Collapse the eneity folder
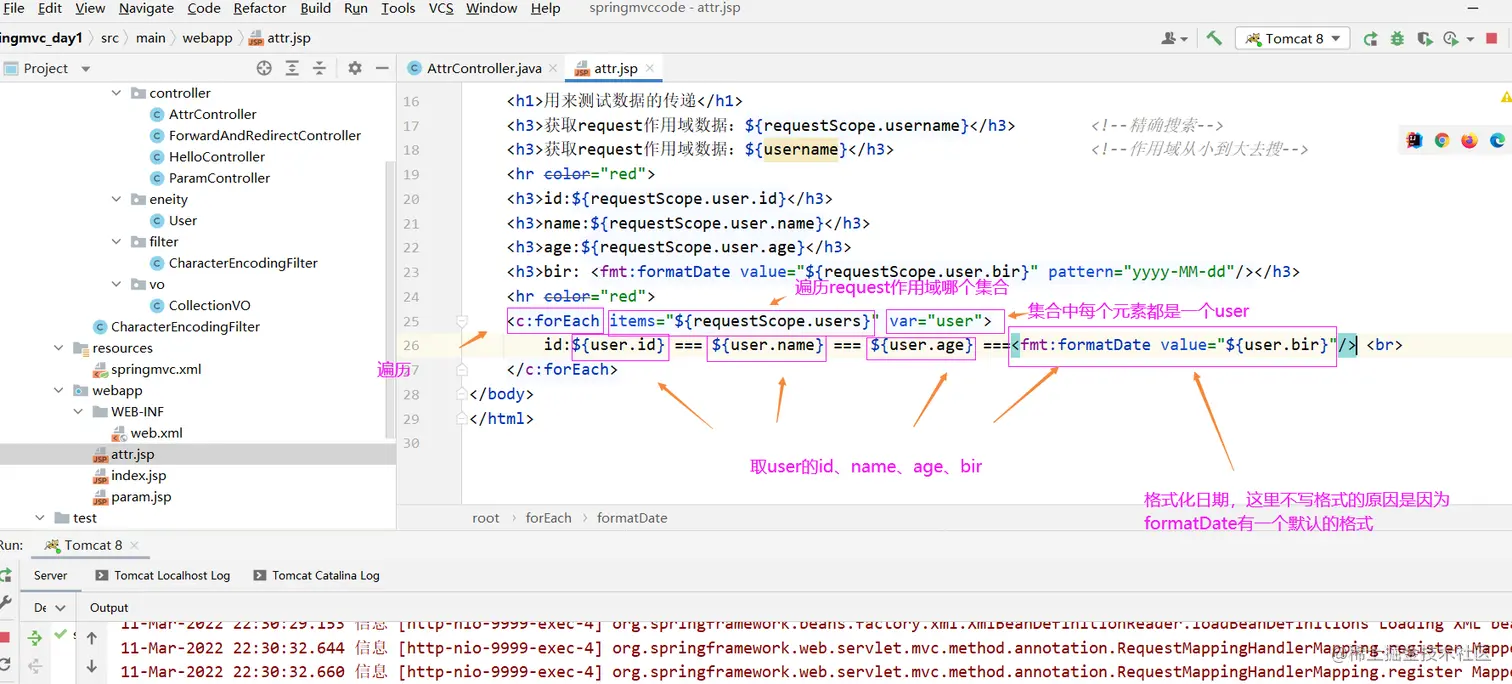 (117, 199)
